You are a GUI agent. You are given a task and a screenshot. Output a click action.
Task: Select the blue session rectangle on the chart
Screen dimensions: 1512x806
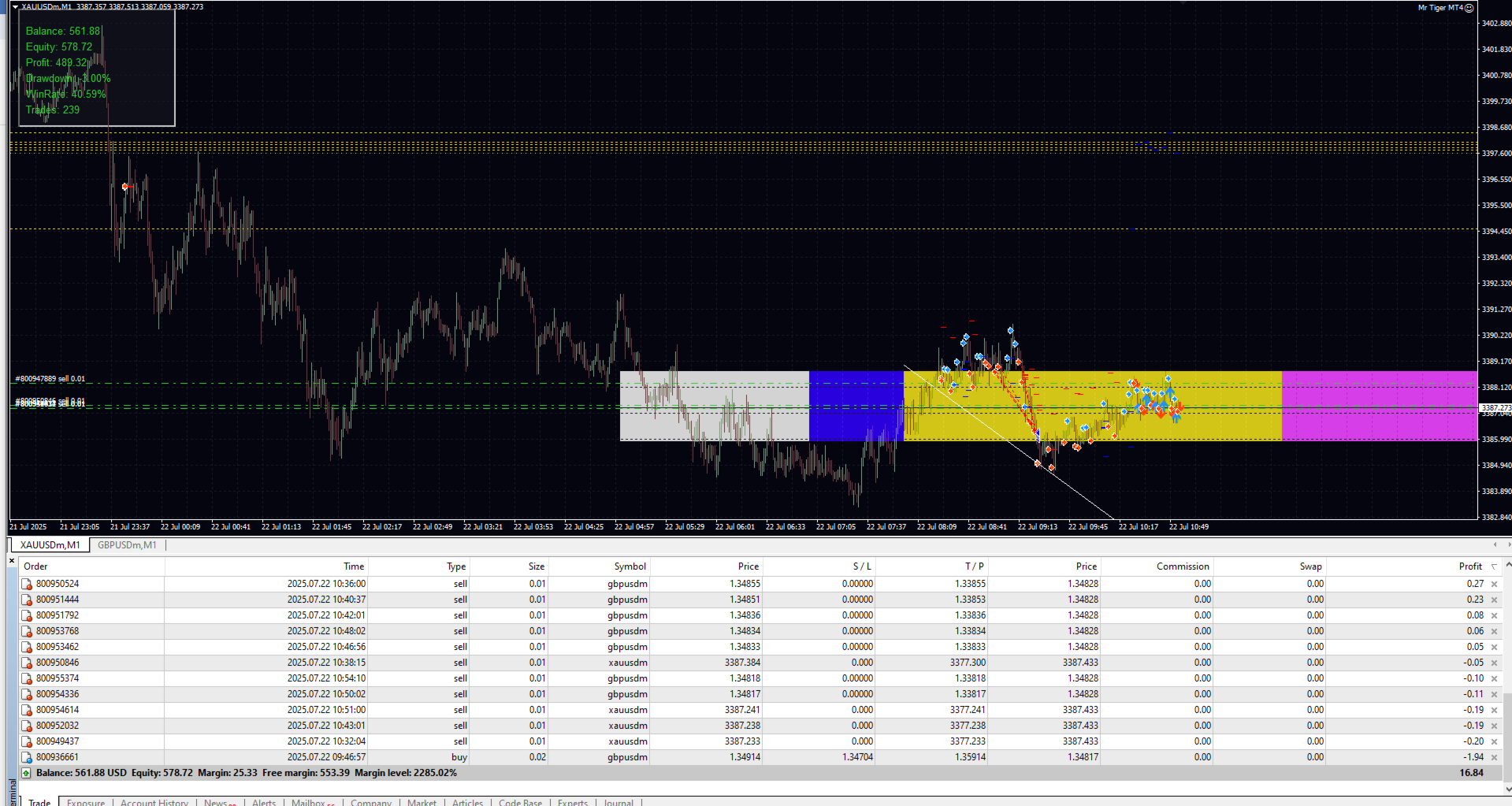(856, 406)
